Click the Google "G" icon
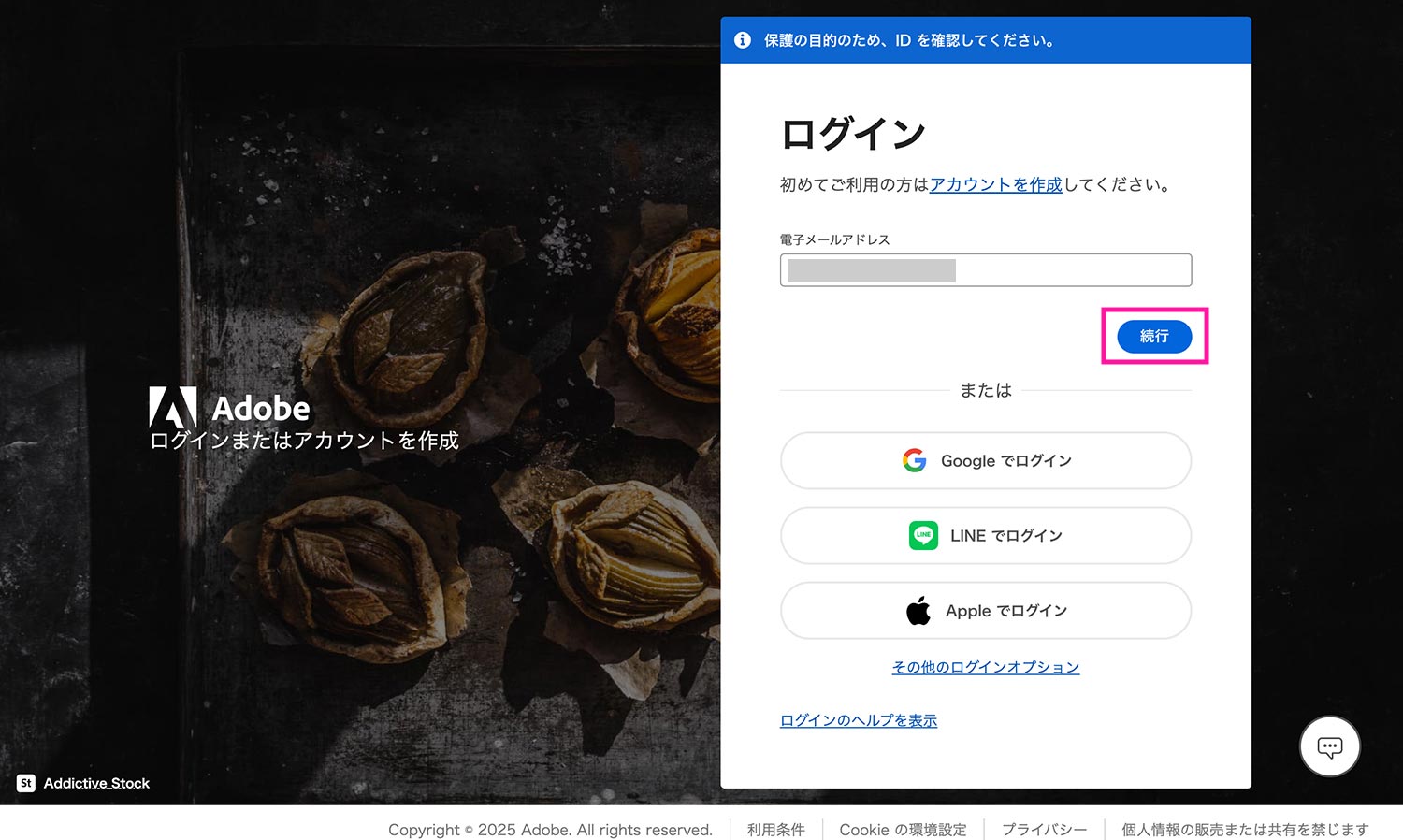The width and height of the screenshot is (1403, 840). click(x=915, y=460)
